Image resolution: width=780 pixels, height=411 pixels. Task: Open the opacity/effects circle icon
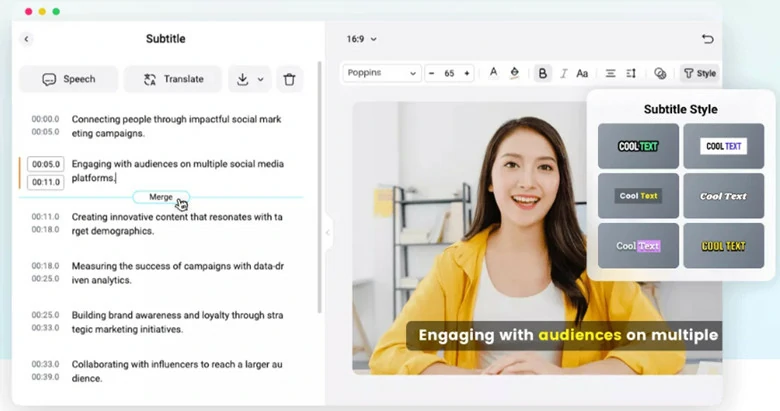[x=660, y=73]
